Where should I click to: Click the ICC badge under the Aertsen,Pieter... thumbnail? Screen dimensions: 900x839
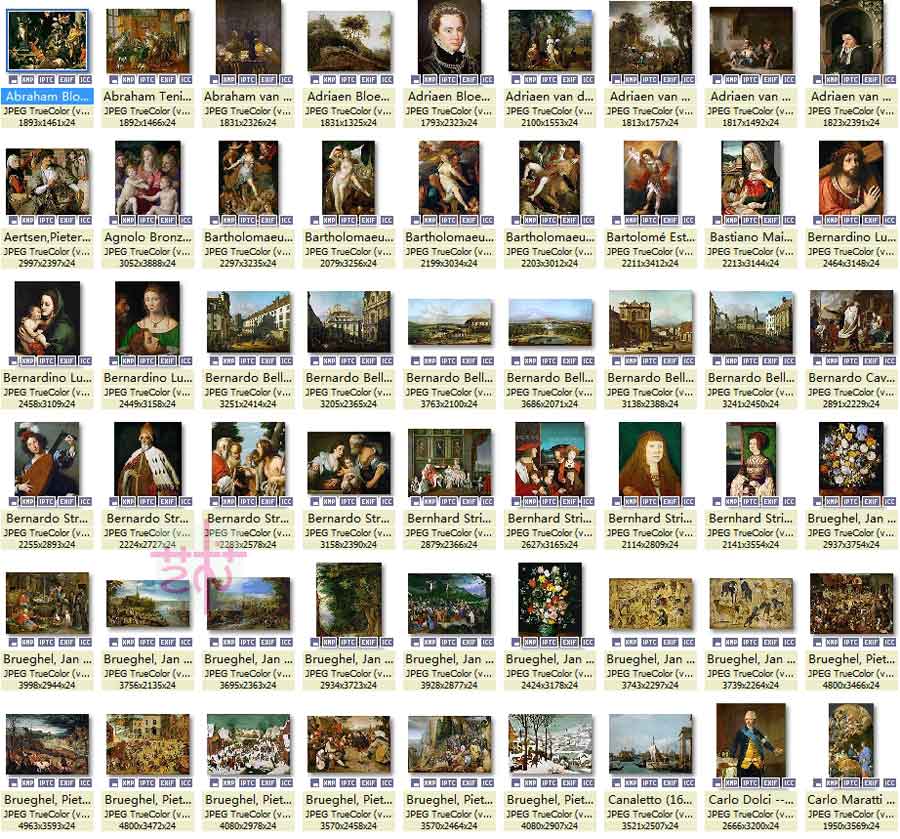pyautogui.click(x=85, y=220)
